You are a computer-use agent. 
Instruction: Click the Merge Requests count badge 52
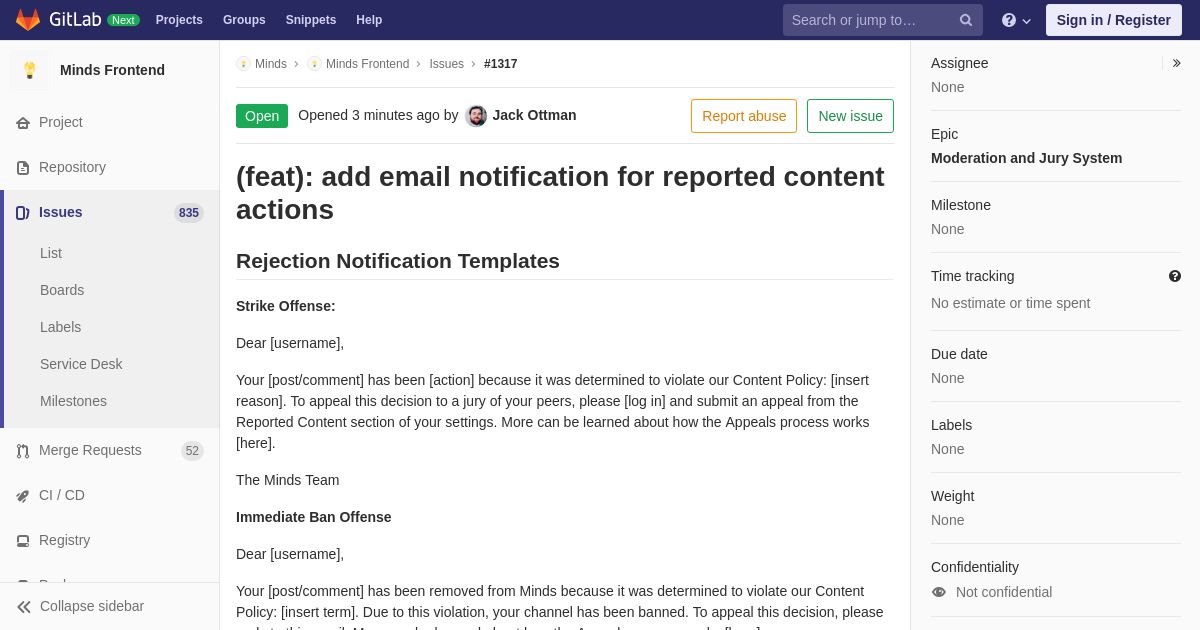[192, 451]
